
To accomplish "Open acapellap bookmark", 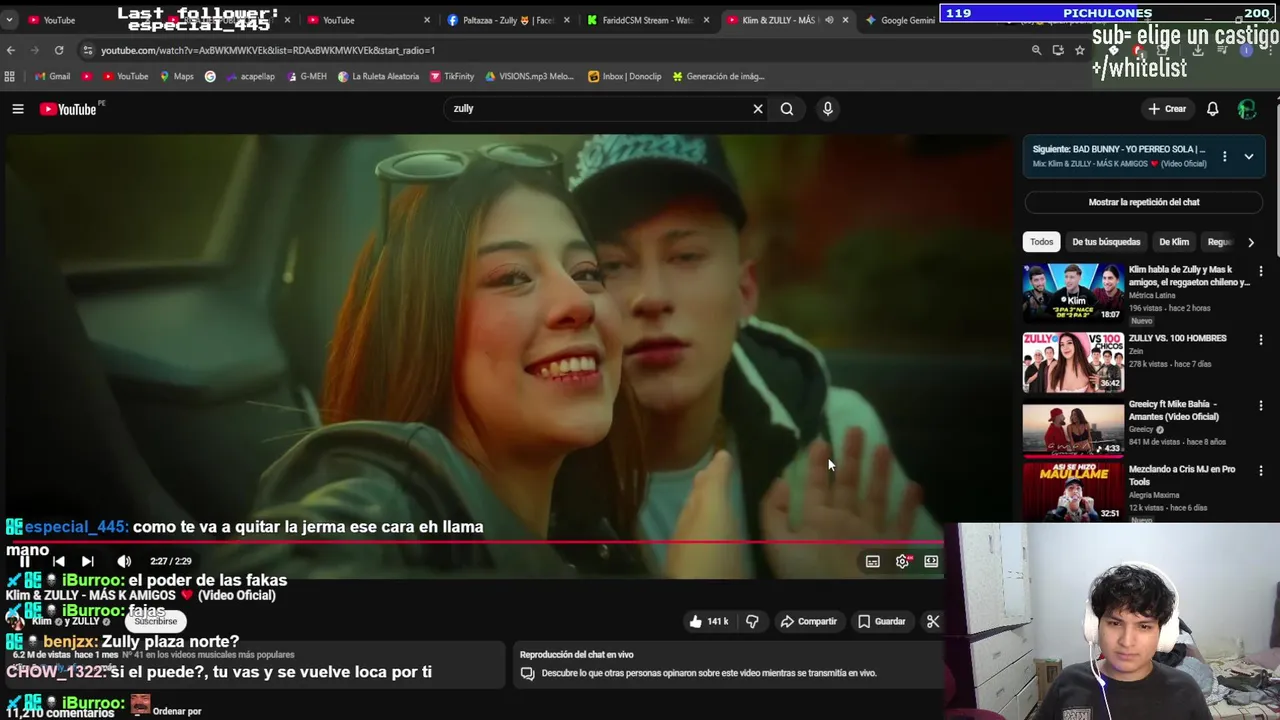I will point(251,76).
